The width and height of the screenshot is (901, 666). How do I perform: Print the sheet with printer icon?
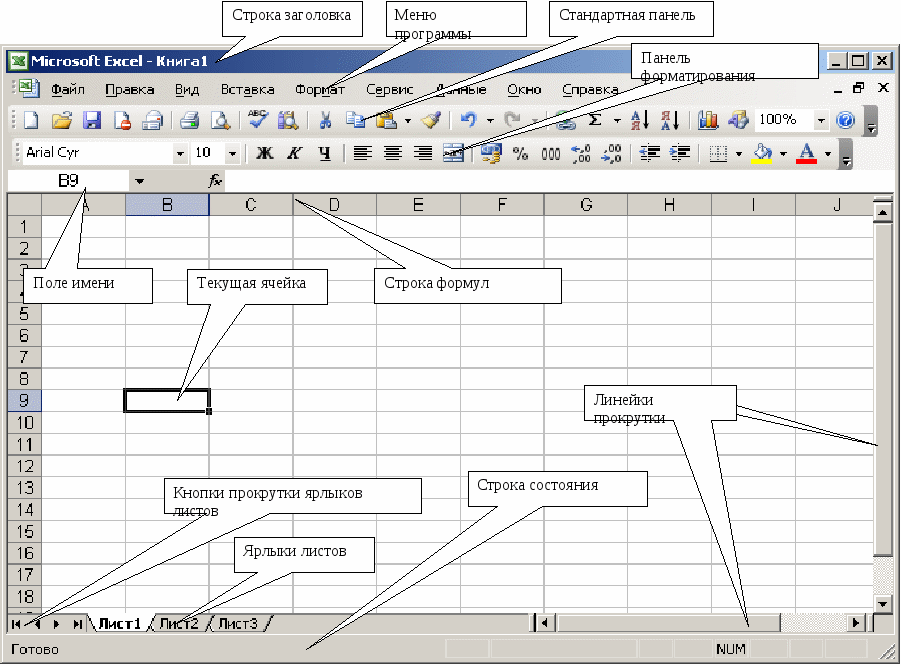pos(188,120)
